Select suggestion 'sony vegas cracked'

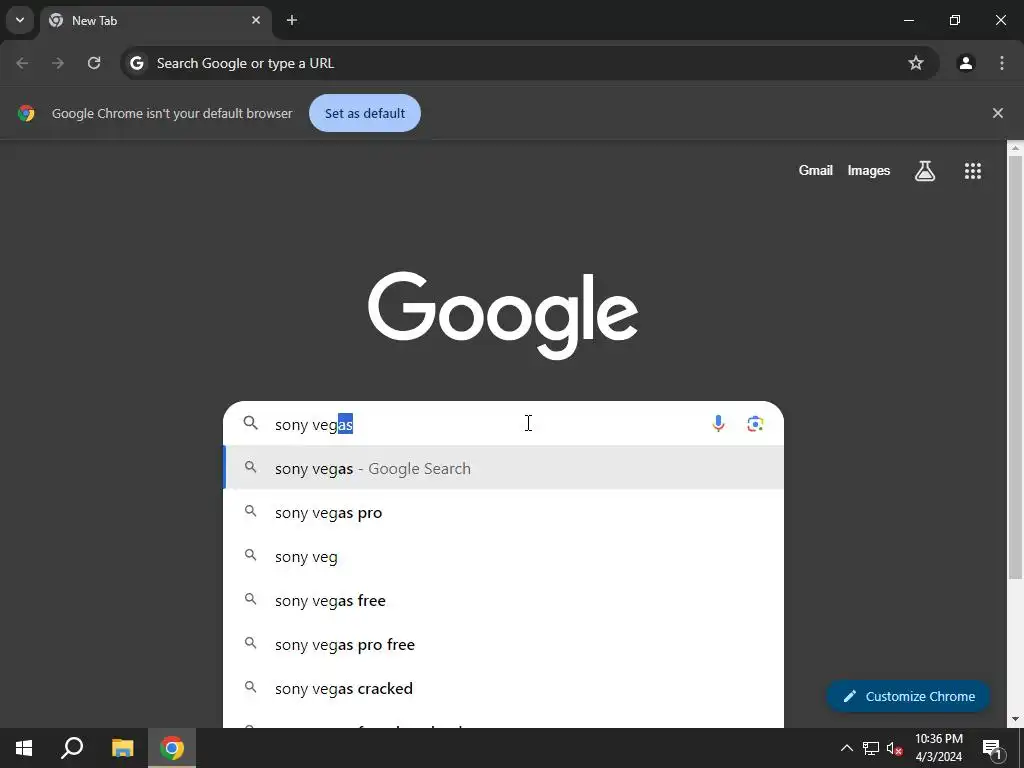coord(504,688)
